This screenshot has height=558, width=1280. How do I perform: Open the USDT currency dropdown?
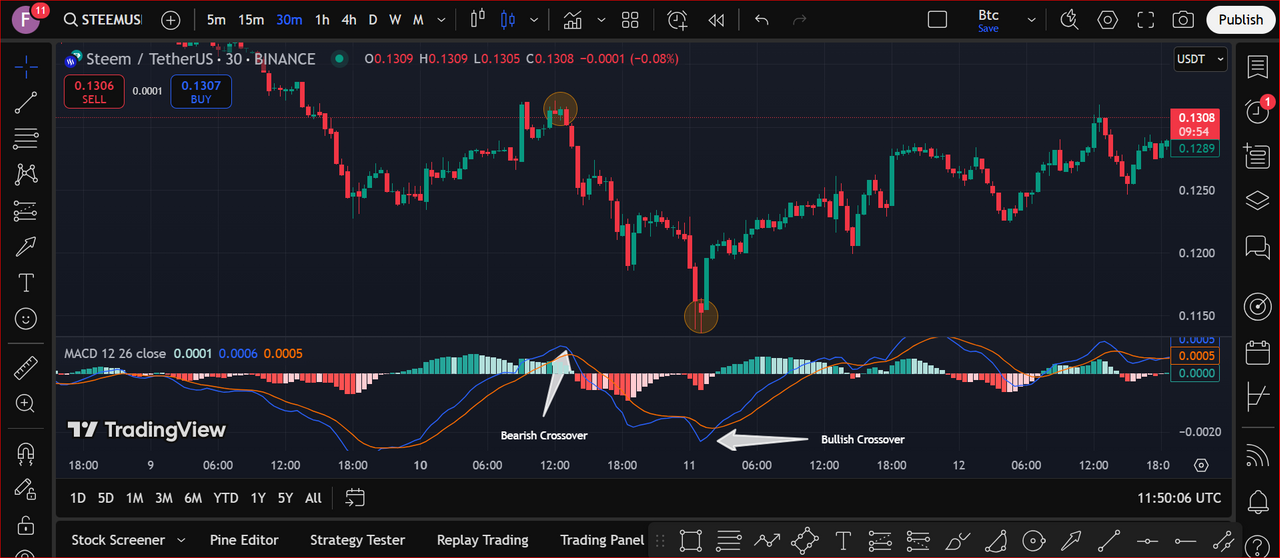[x=1200, y=59]
